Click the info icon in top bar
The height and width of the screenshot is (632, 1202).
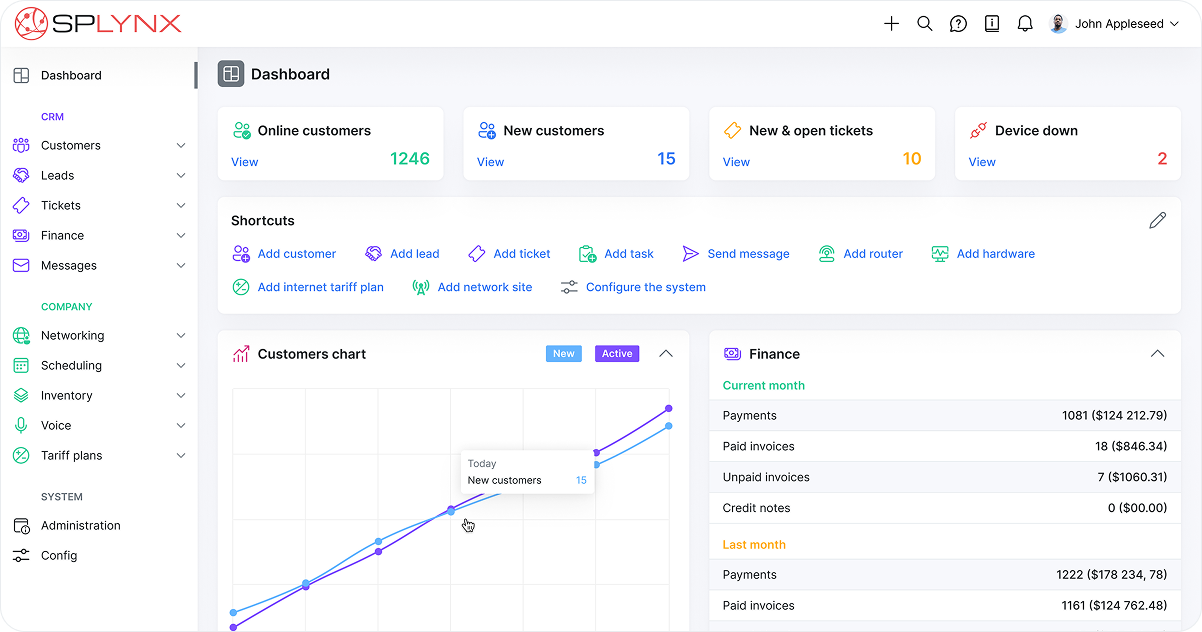[x=992, y=24]
